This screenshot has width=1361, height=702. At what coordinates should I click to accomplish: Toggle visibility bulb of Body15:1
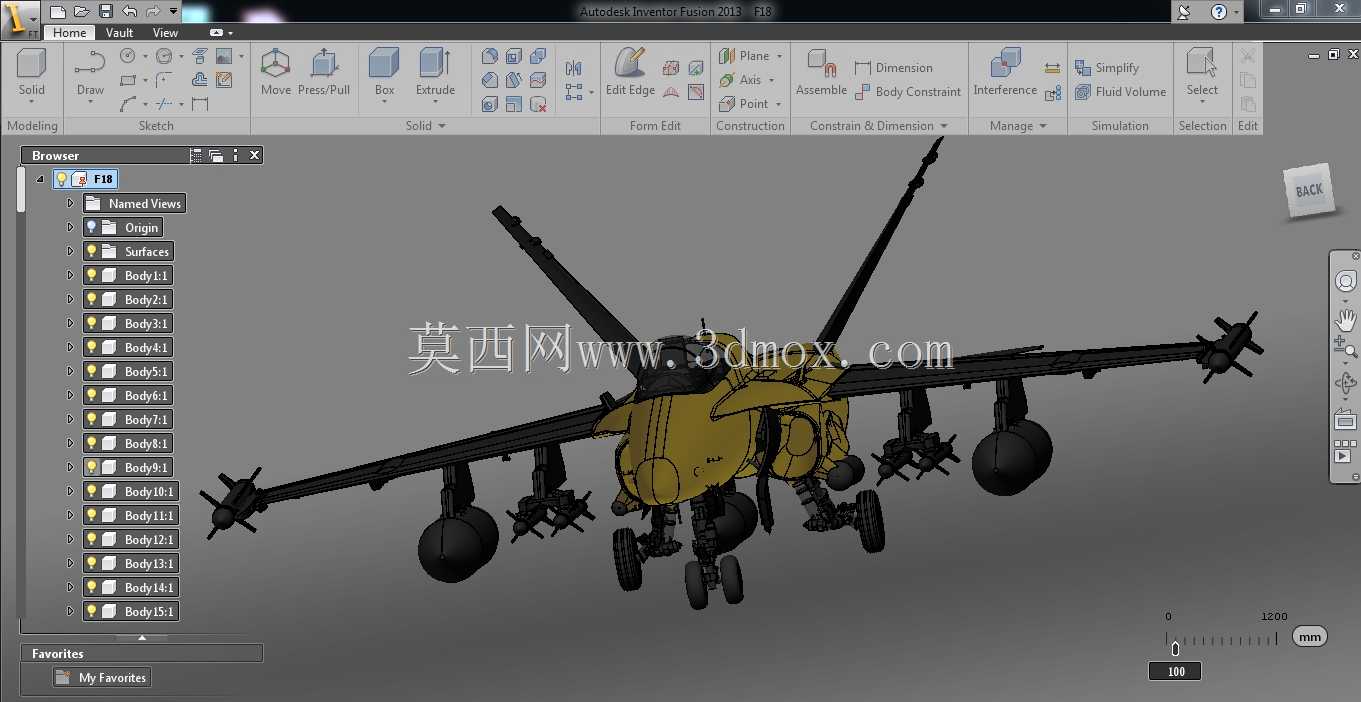91,611
